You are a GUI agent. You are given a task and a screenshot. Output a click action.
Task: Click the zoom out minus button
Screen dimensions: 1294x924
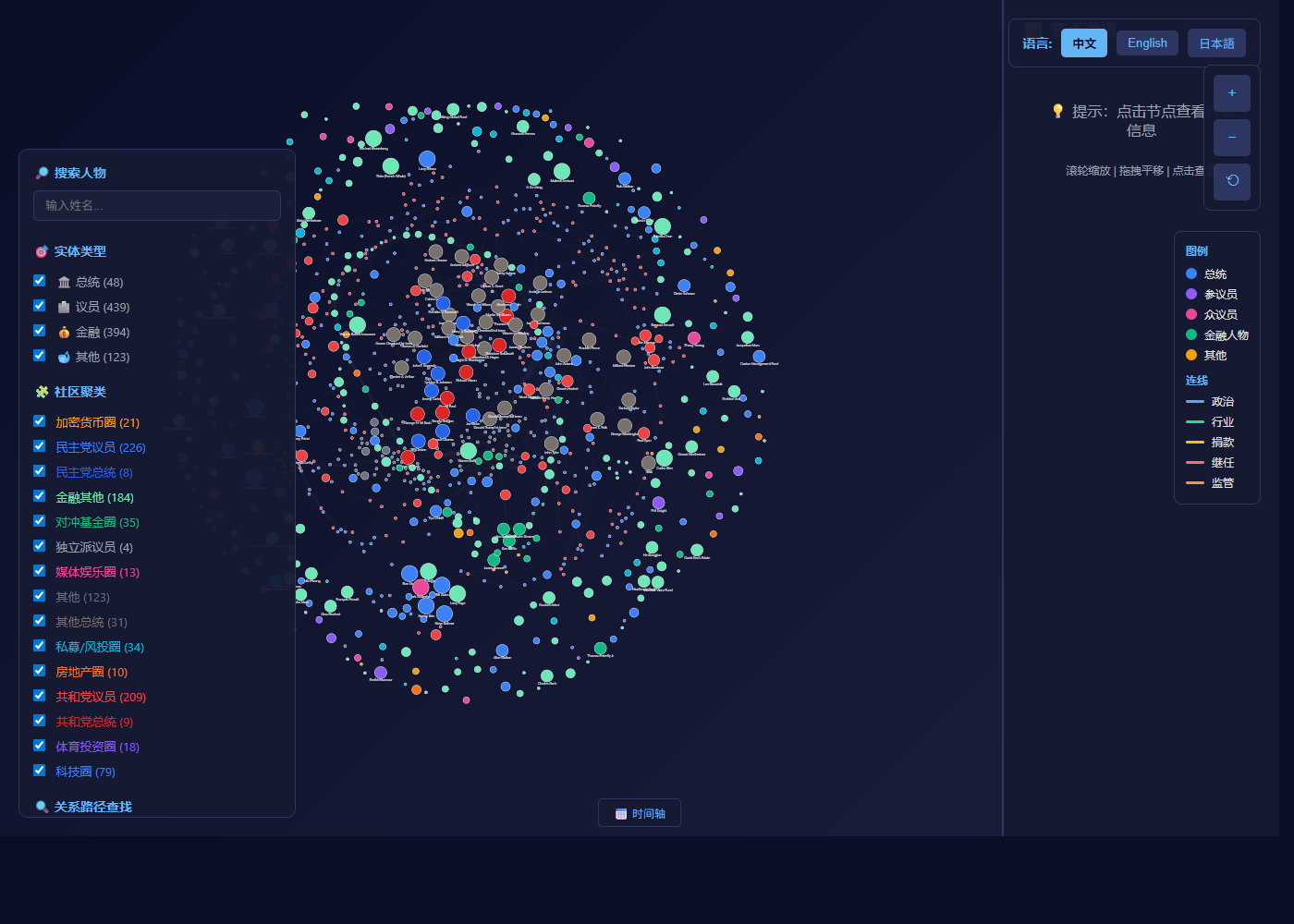(x=1232, y=138)
